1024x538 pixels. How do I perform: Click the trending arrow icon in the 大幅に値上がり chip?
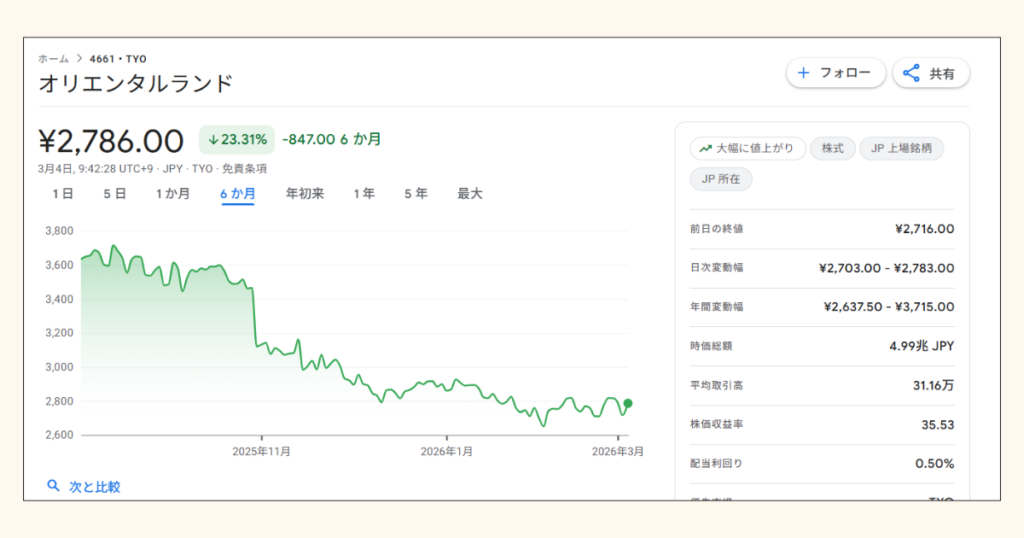(x=706, y=149)
